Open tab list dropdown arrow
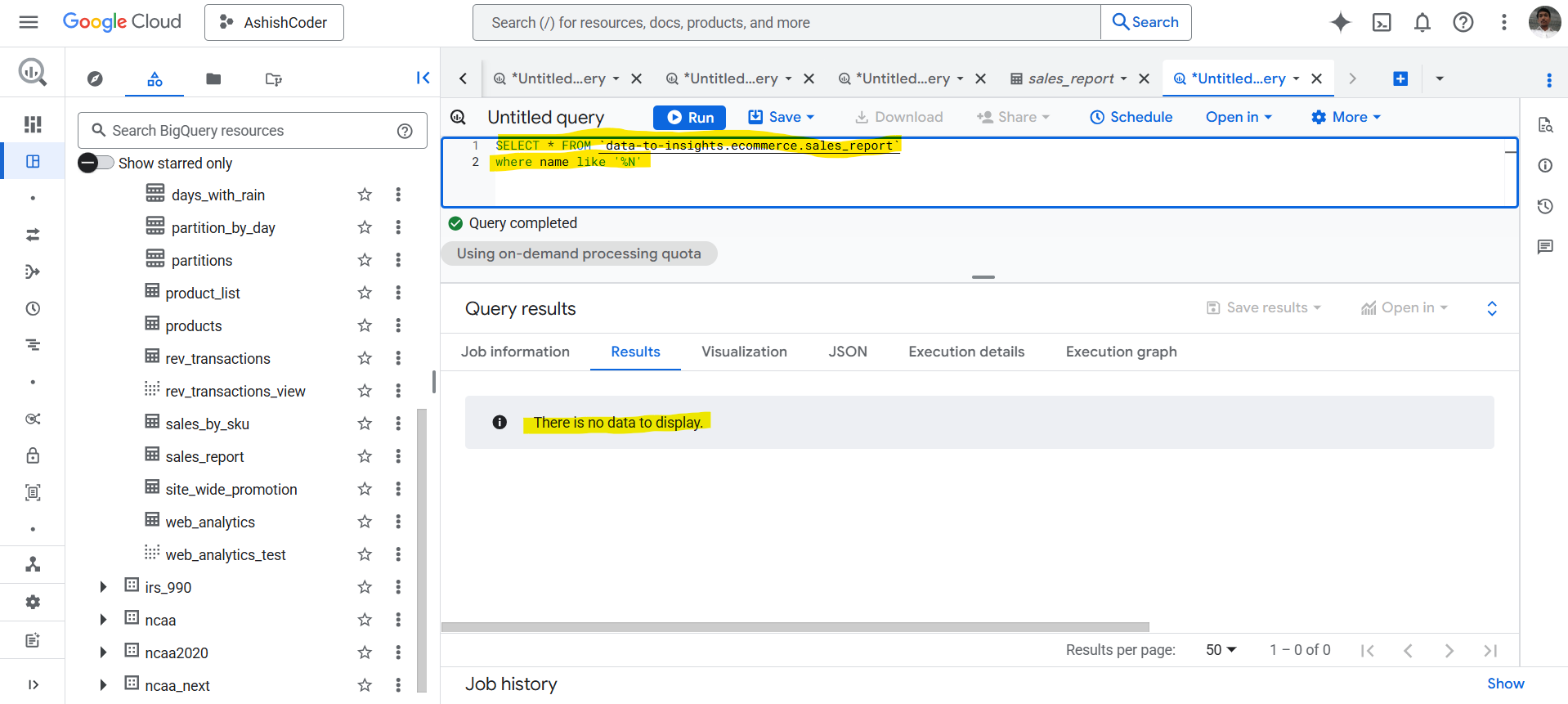 click(x=1440, y=78)
